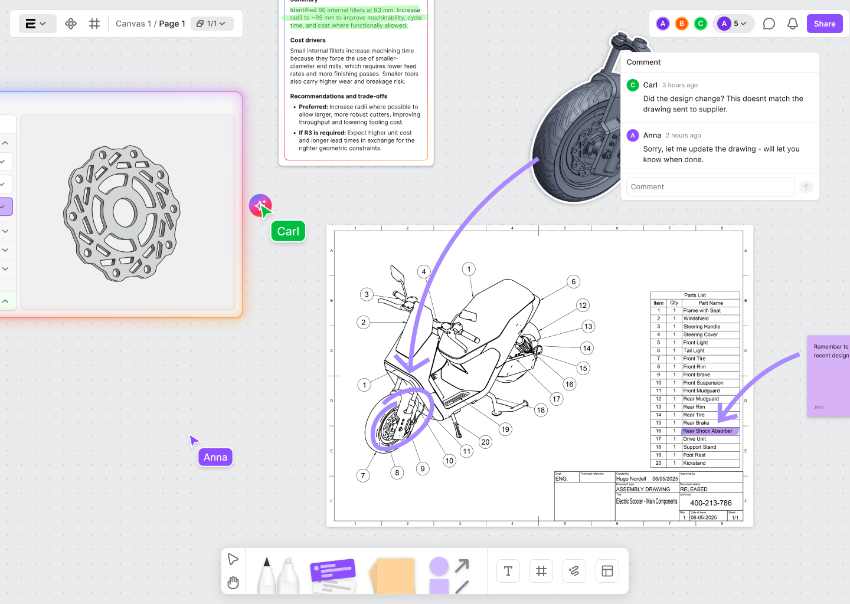Click the frame tool in bottom toolbar
850x604 pixels.
pos(540,571)
